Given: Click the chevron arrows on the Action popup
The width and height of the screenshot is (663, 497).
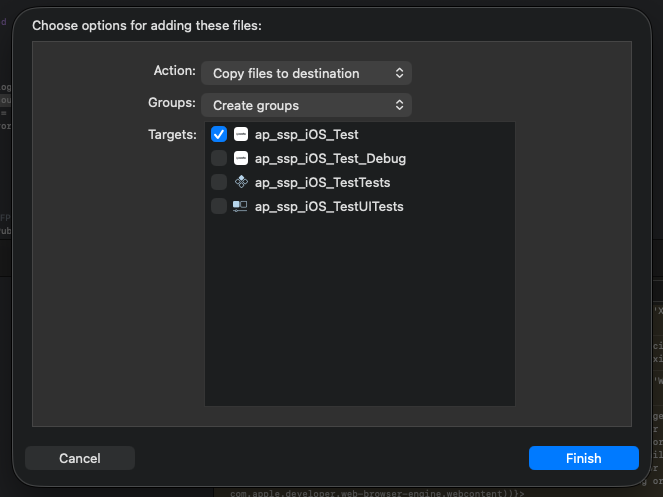Looking at the screenshot, I should (399, 73).
